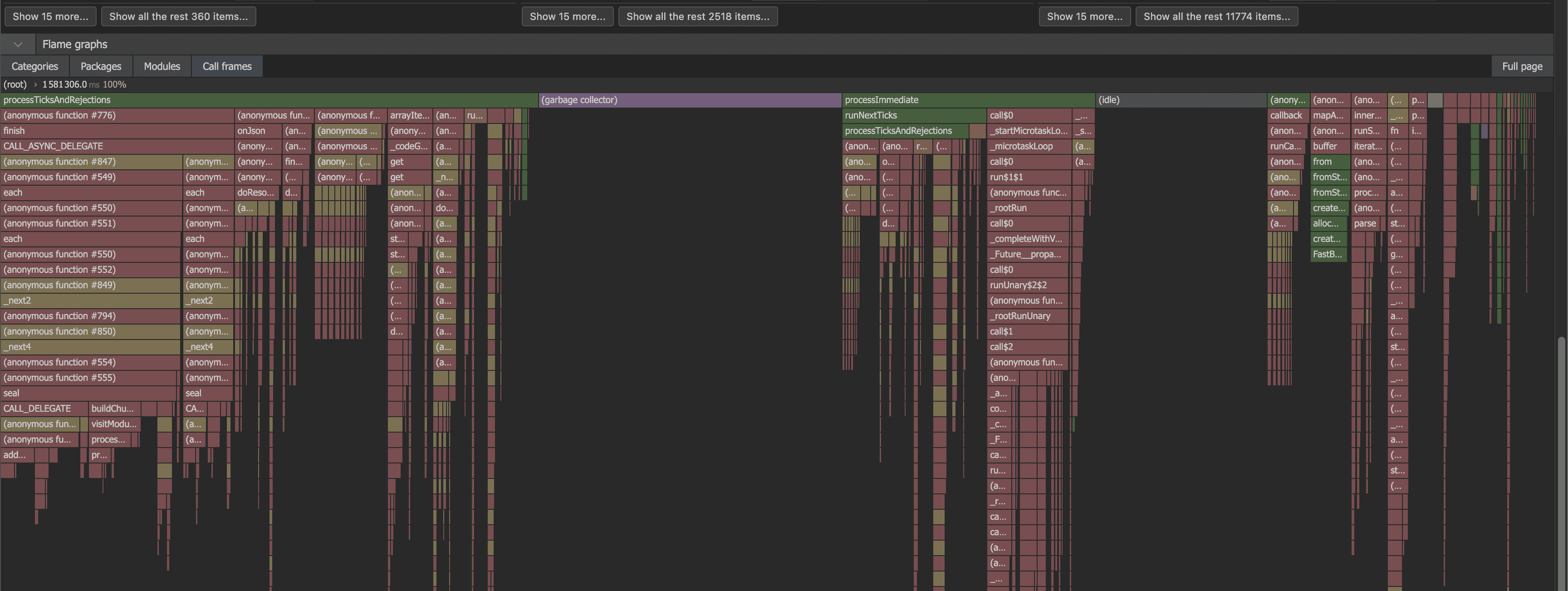Image resolution: width=1568 pixels, height=591 pixels.
Task: Select the wide _next4 frame
Action: [x=91, y=347]
